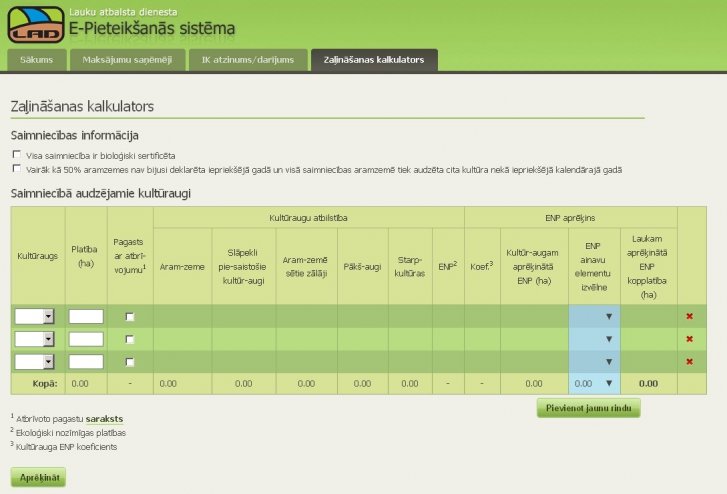The width and height of the screenshot is (727, 494).
Task: Open the Sākums tab
Action: (x=37, y=60)
